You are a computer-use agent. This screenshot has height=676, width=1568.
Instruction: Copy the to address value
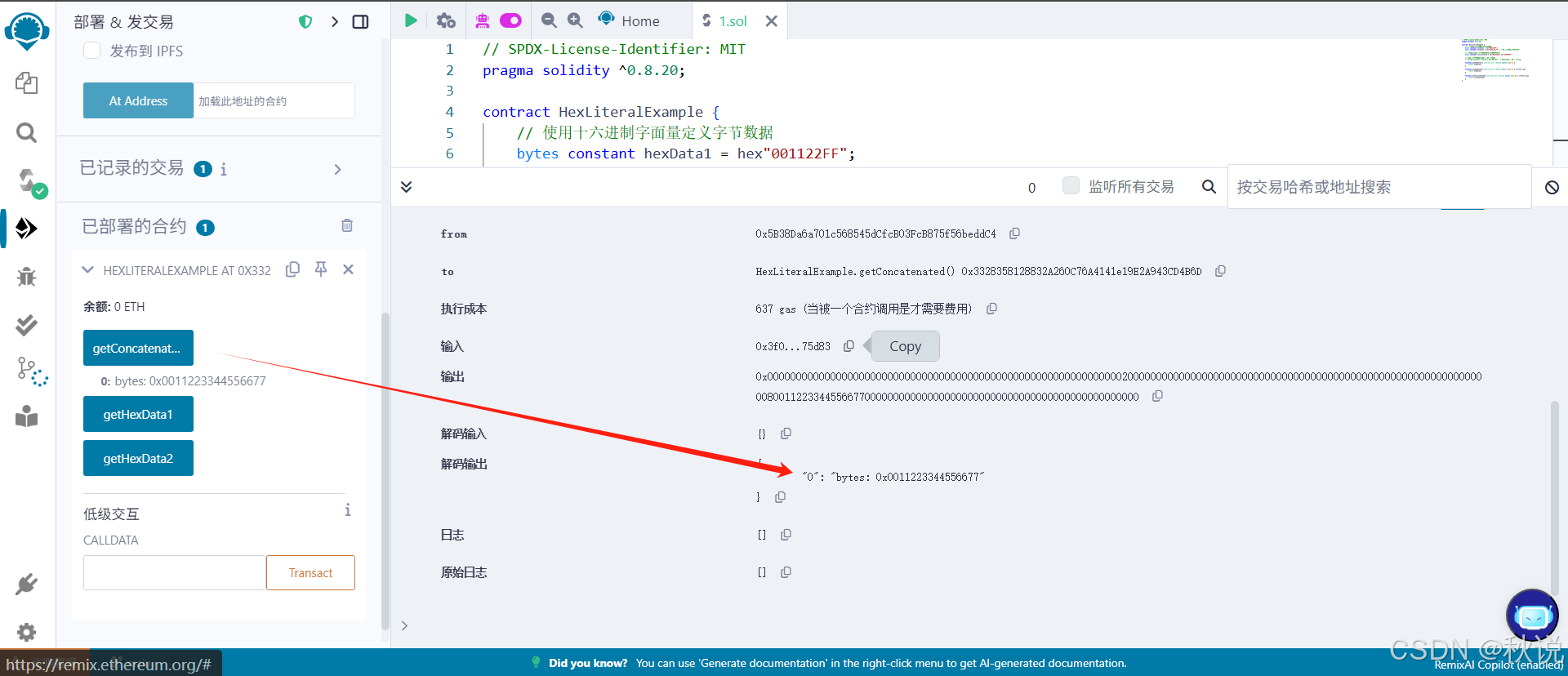click(x=1220, y=271)
